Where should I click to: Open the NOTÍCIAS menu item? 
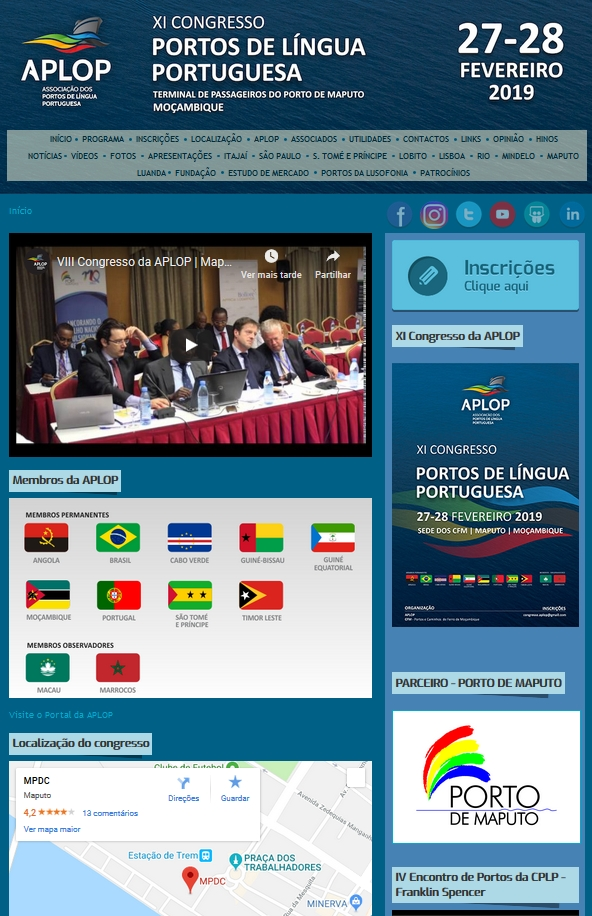[x=45, y=156]
